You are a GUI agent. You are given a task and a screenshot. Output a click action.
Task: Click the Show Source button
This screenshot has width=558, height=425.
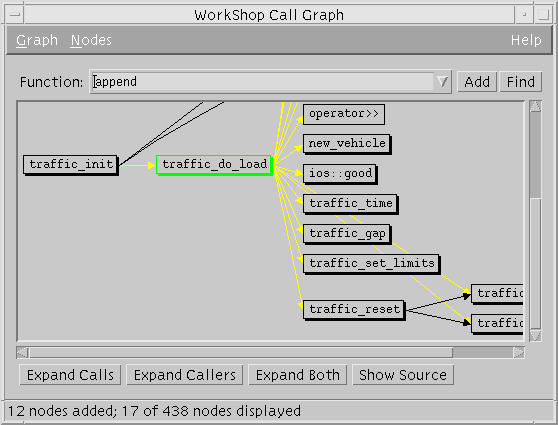coord(402,375)
